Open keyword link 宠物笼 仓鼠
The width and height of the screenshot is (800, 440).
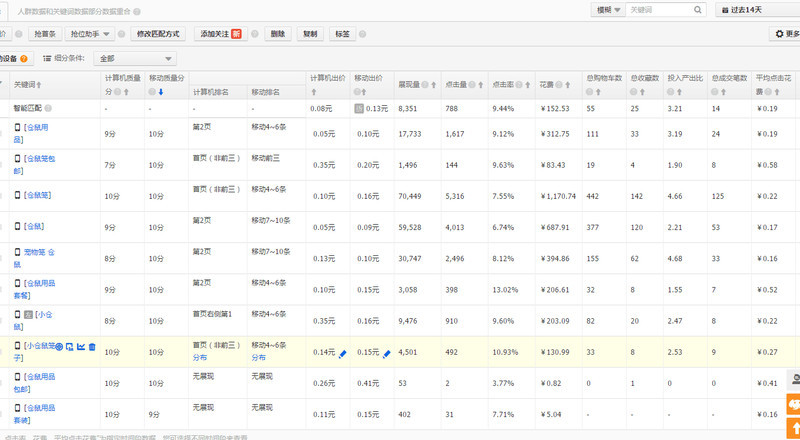(34, 258)
